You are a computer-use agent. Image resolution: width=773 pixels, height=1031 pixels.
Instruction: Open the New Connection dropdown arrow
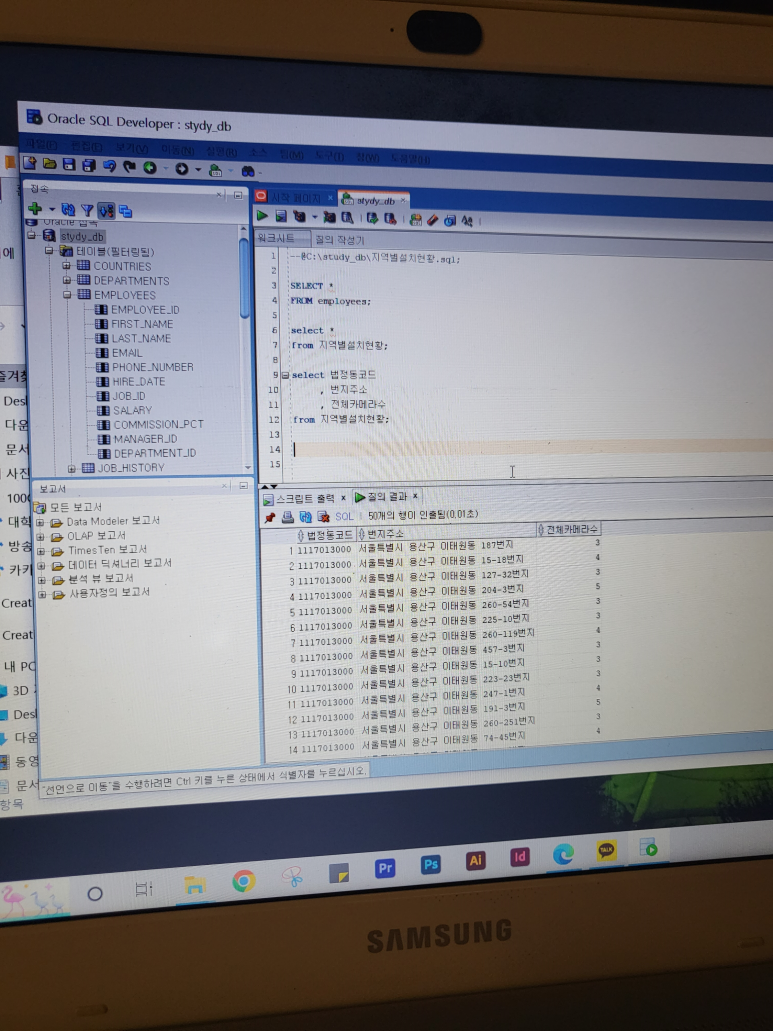pyautogui.click(x=52, y=209)
